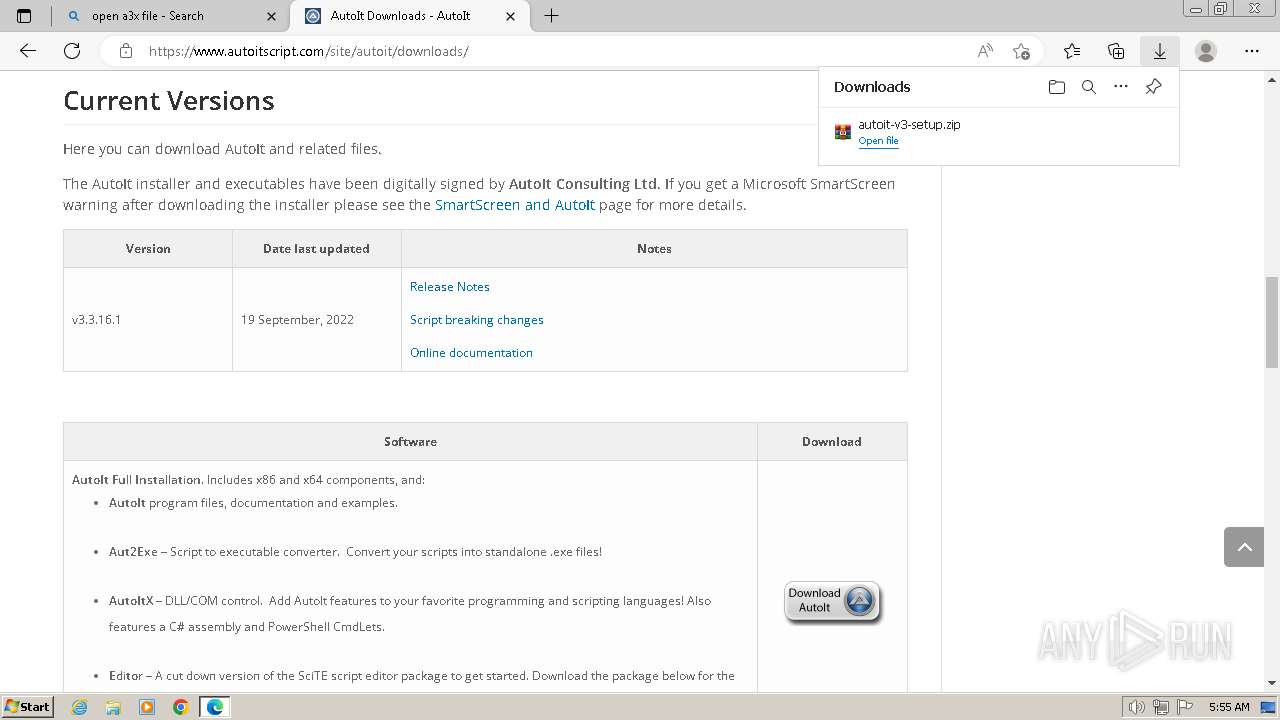Open the Action Center flag icon
Screen dimensions: 1280x720
point(1183,707)
